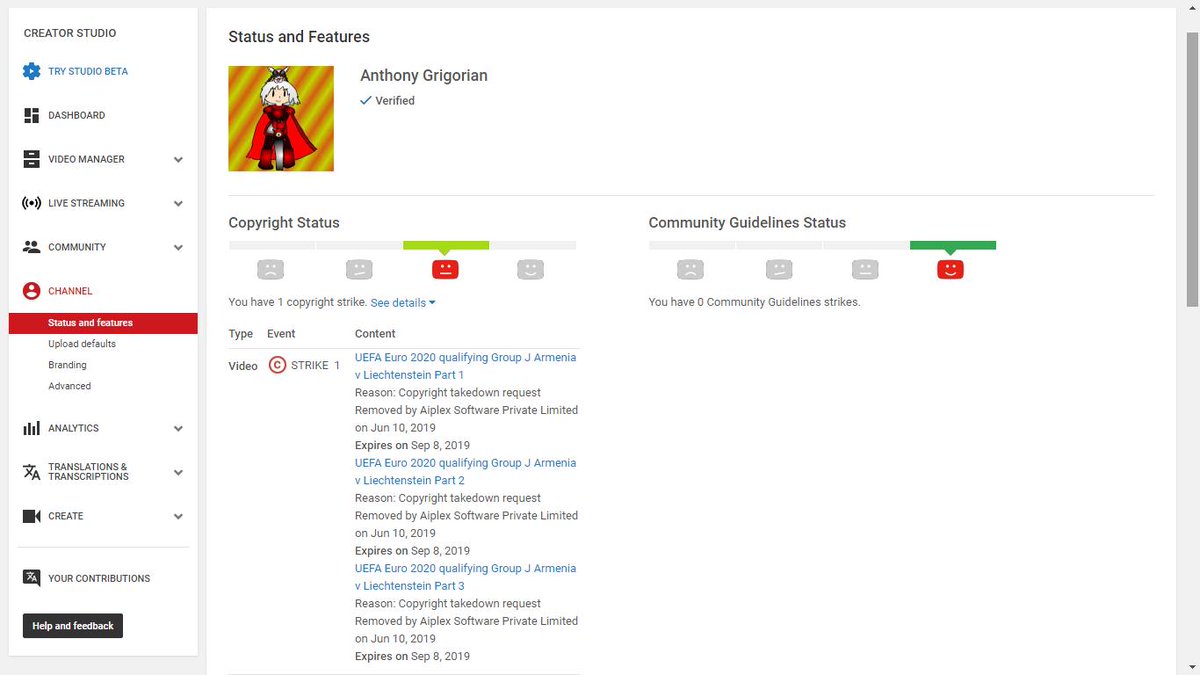Click the Help and feedback button

click(73, 626)
